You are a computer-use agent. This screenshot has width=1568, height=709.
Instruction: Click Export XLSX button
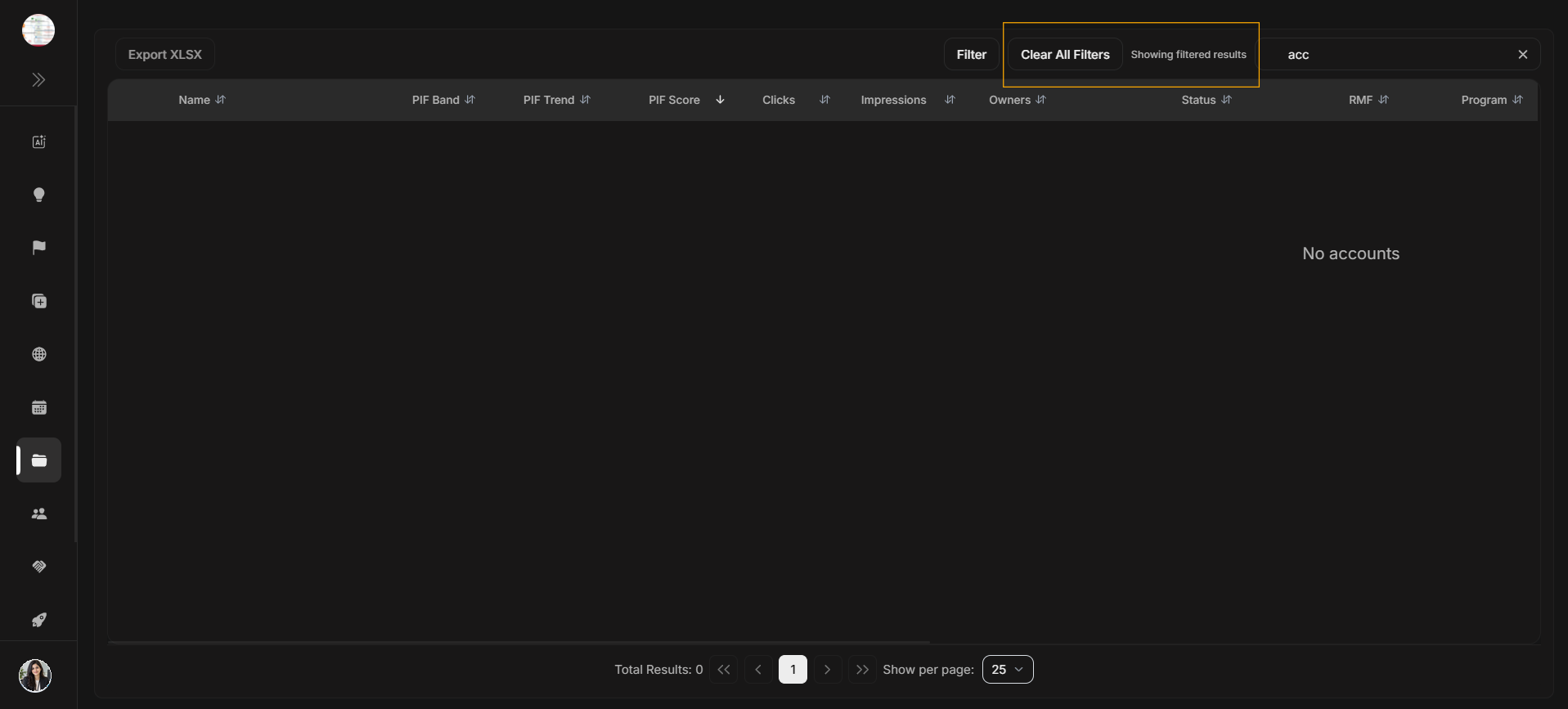164,55
